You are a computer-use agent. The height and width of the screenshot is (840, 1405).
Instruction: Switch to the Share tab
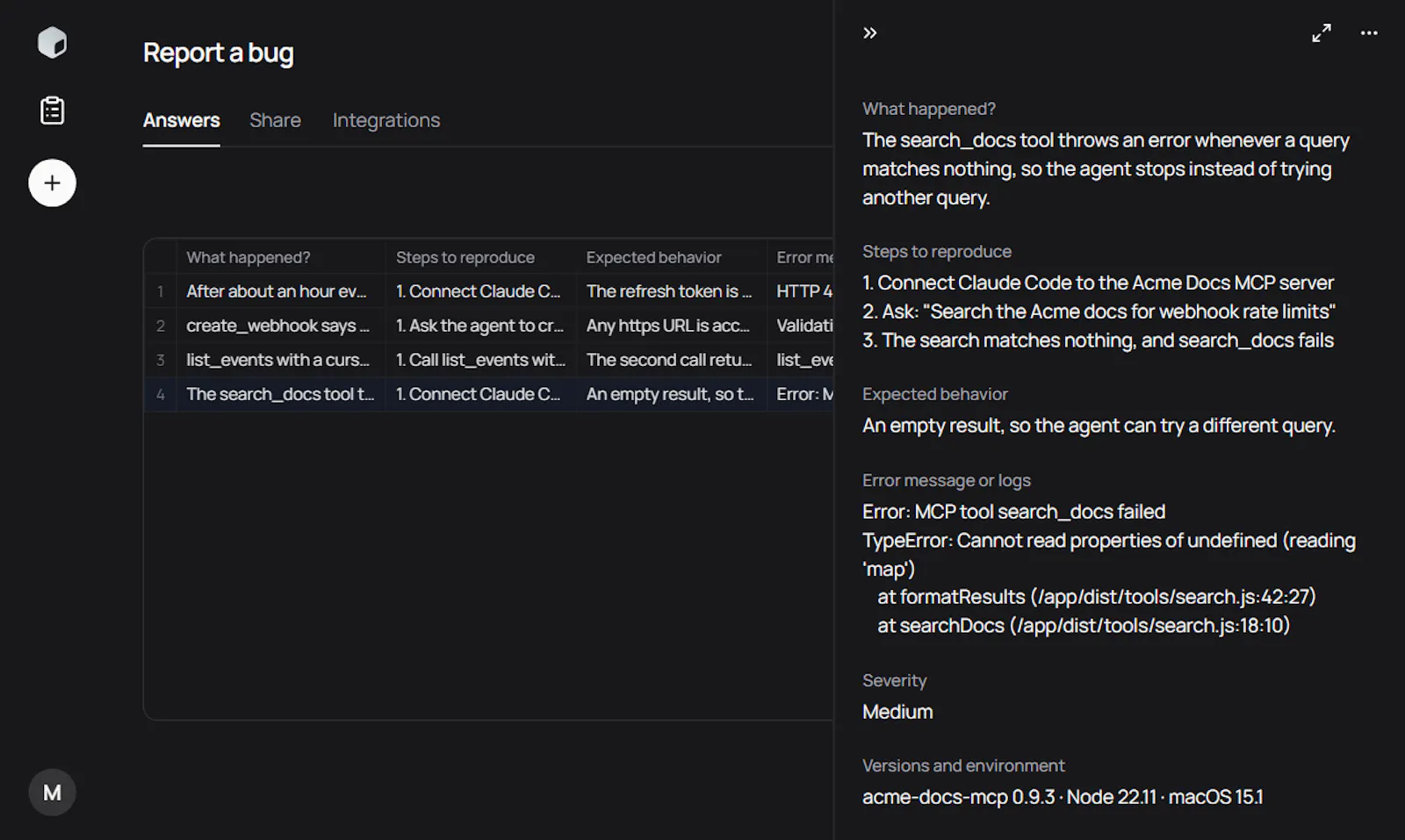275,120
